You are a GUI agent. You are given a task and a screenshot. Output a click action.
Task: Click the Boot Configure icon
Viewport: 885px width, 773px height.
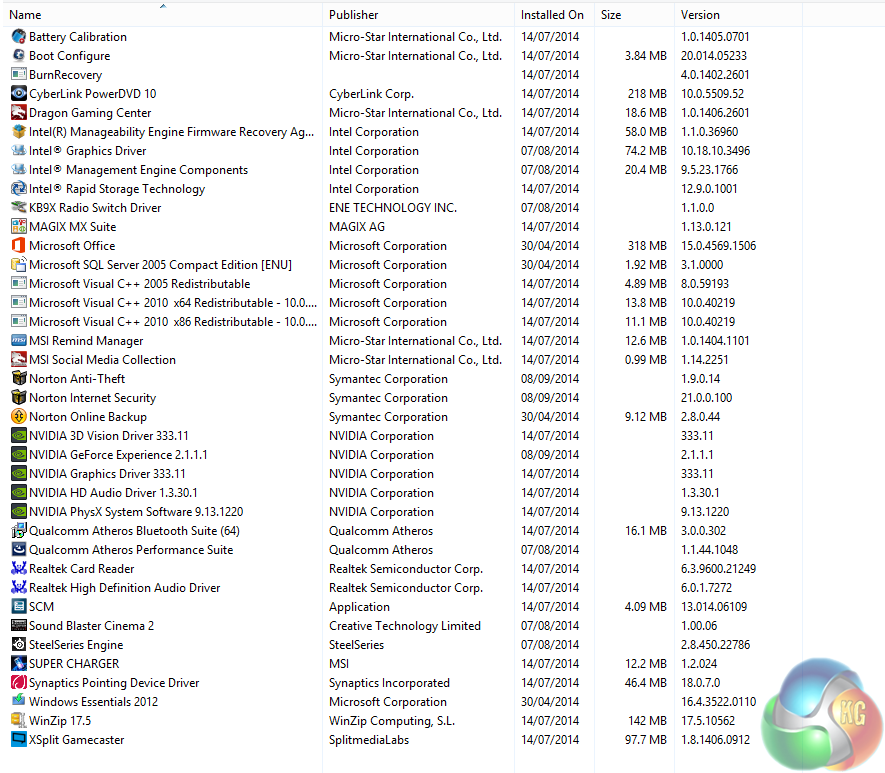(x=19, y=56)
